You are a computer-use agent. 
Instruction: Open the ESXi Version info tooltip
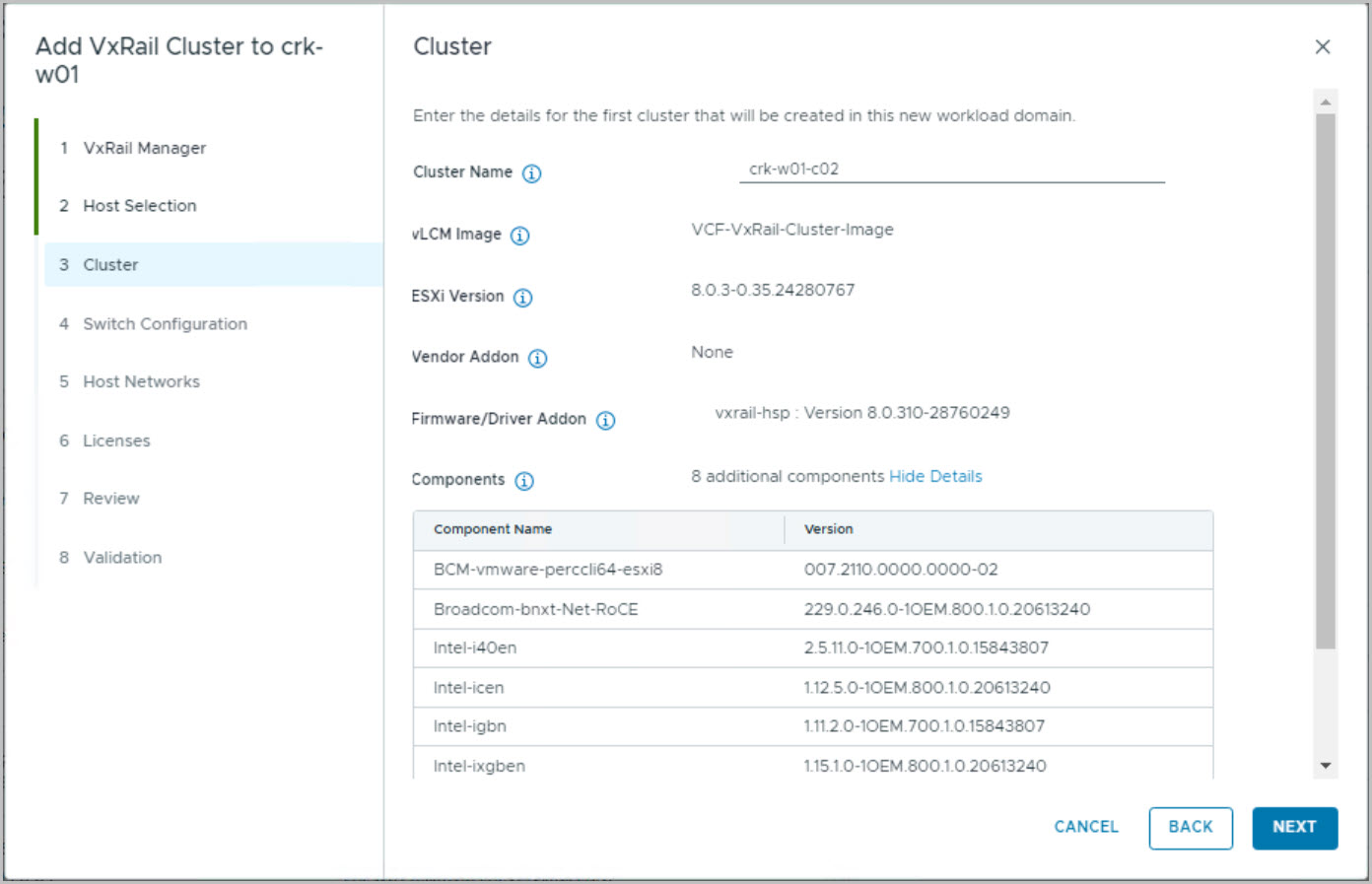tap(522, 298)
